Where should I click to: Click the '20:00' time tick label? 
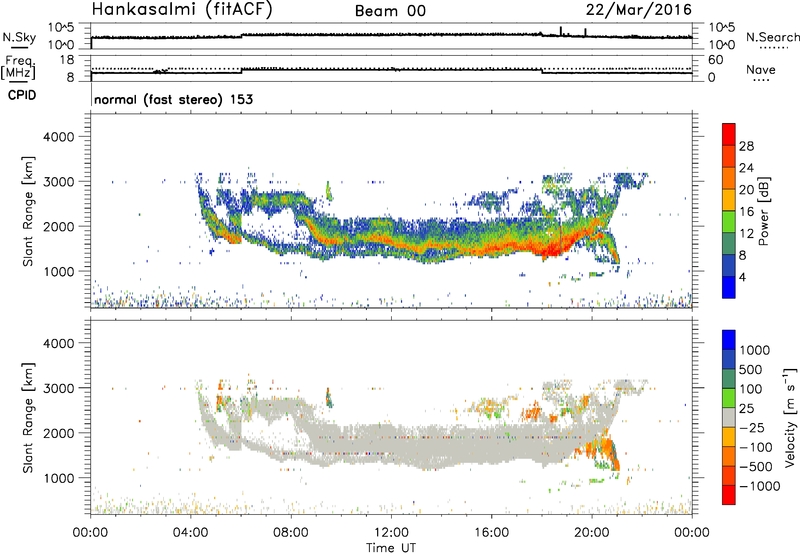[x=592, y=533]
